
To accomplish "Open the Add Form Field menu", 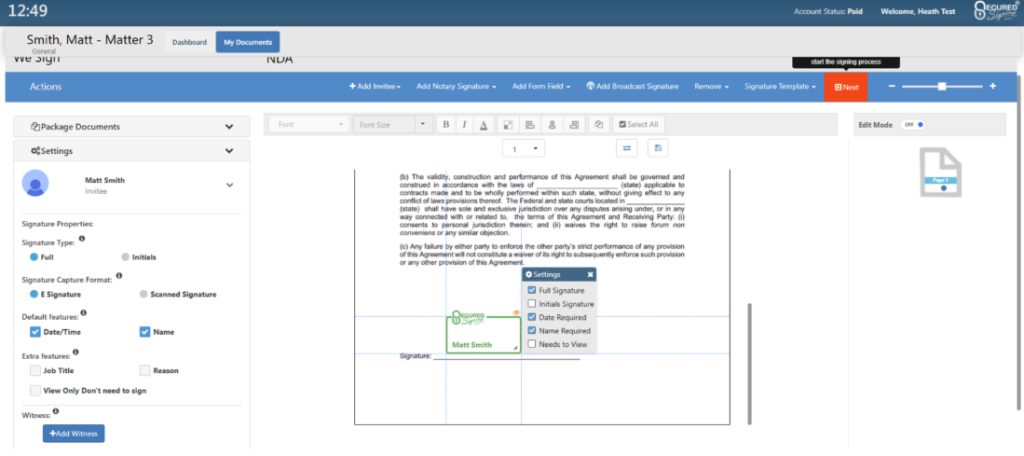I will (x=541, y=86).
